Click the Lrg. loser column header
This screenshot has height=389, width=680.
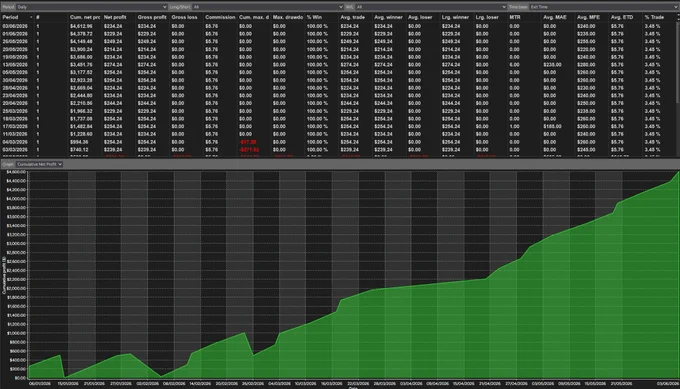[490, 17]
